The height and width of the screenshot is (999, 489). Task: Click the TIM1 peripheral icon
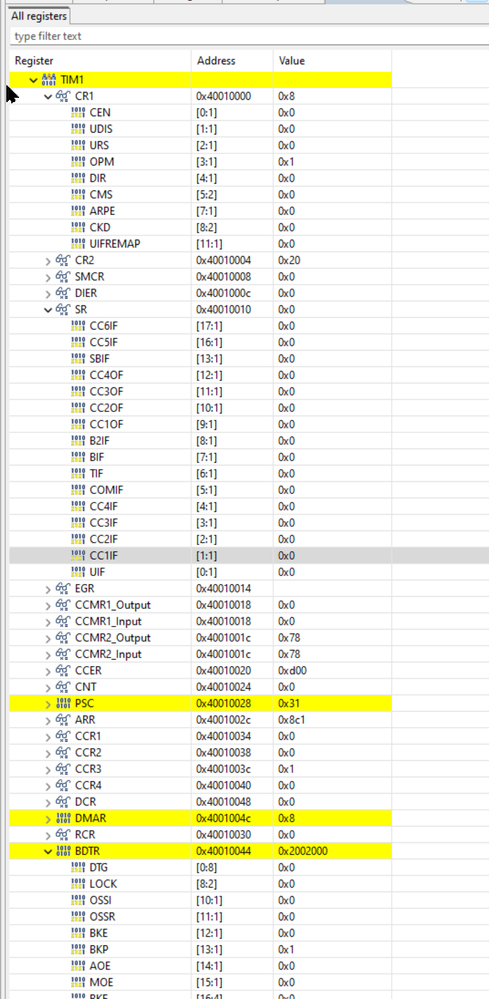pos(48,80)
